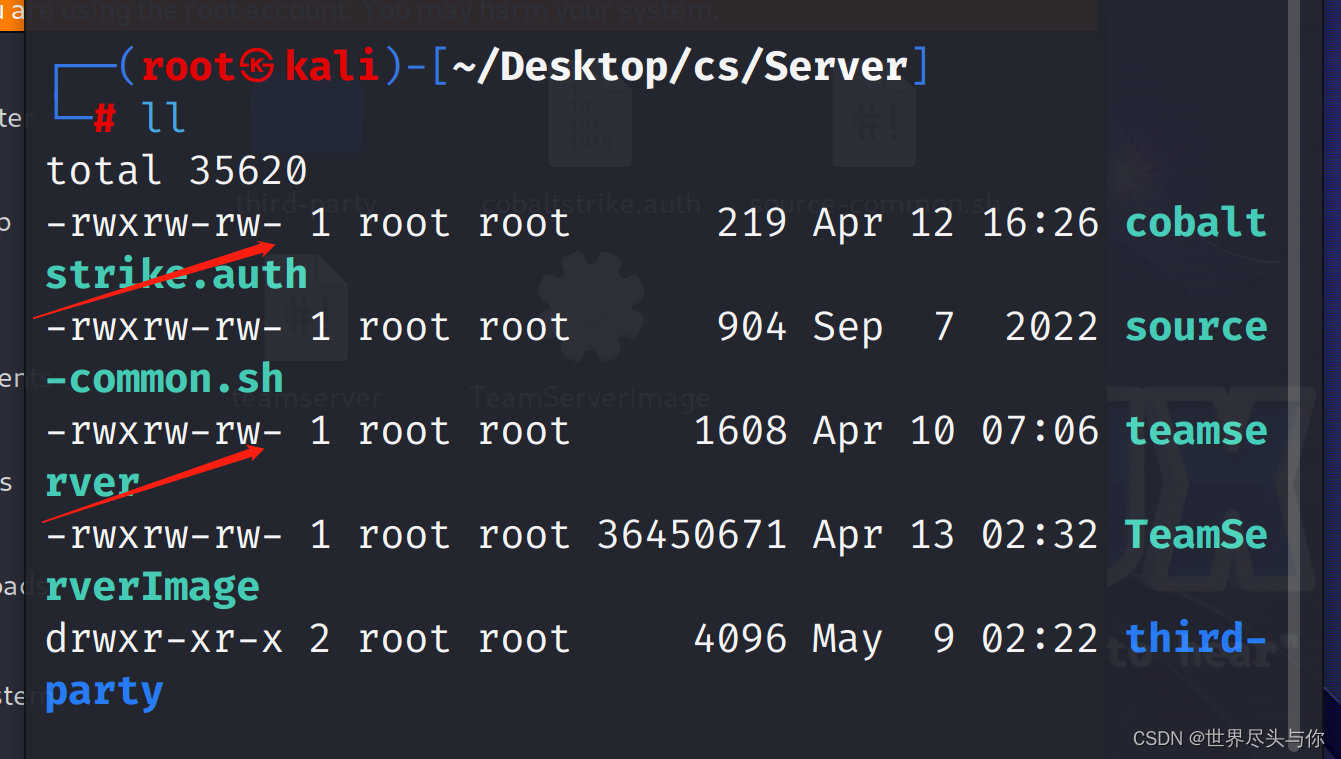Click the timestamp 'May 9 02:22'

(956, 639)
